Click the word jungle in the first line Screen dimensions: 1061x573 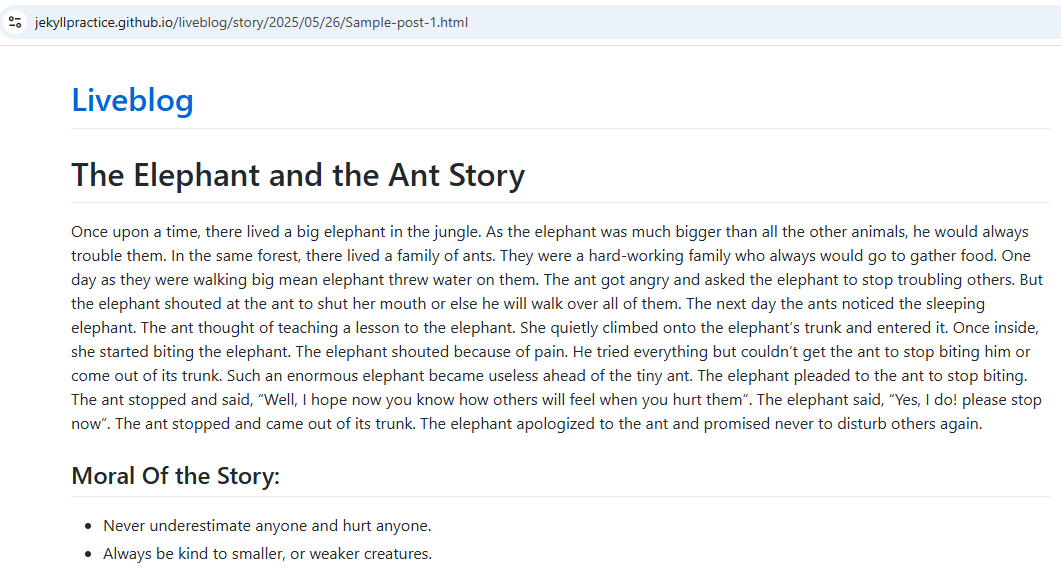(x=455, y=232)
